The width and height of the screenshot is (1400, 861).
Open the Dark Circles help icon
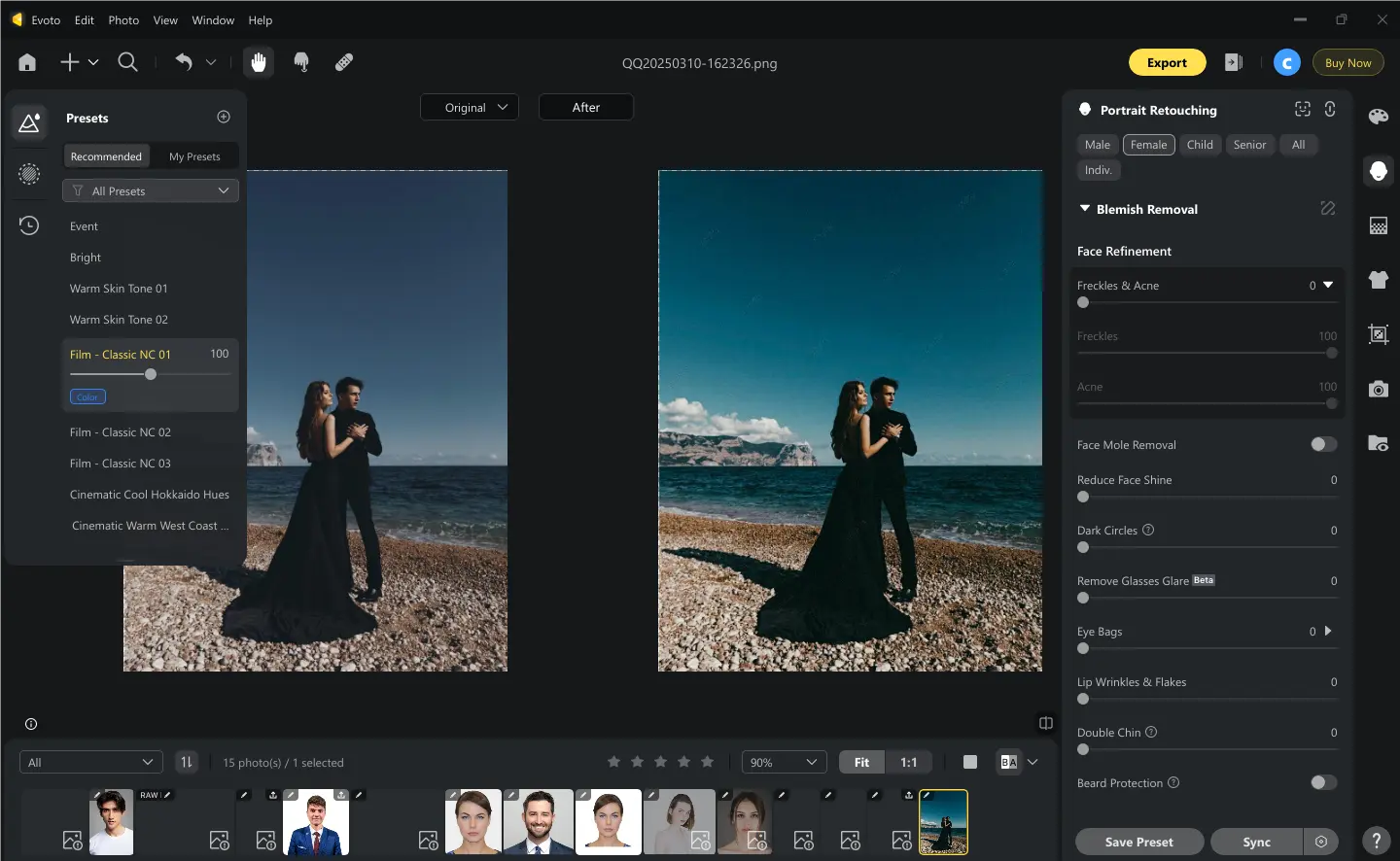pos(1148,530)
